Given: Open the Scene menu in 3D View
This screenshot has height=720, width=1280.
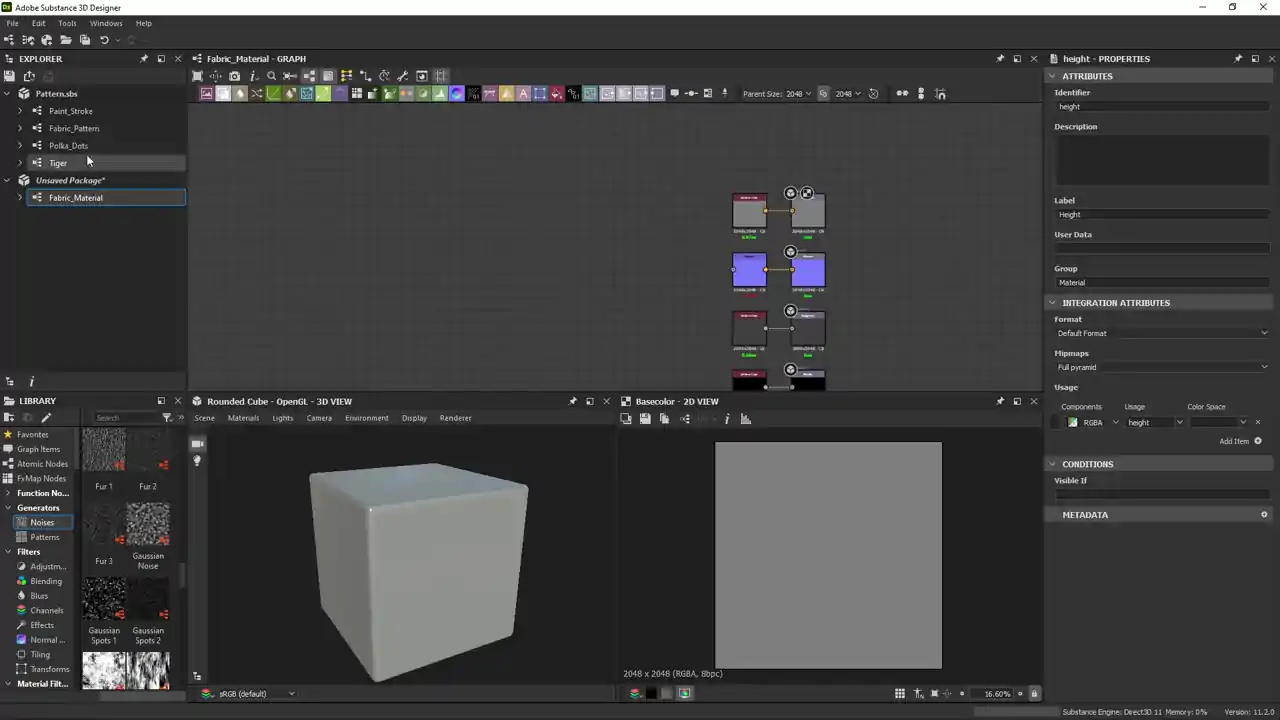Looking at the screenshot, I should click(x=204, y=418).
